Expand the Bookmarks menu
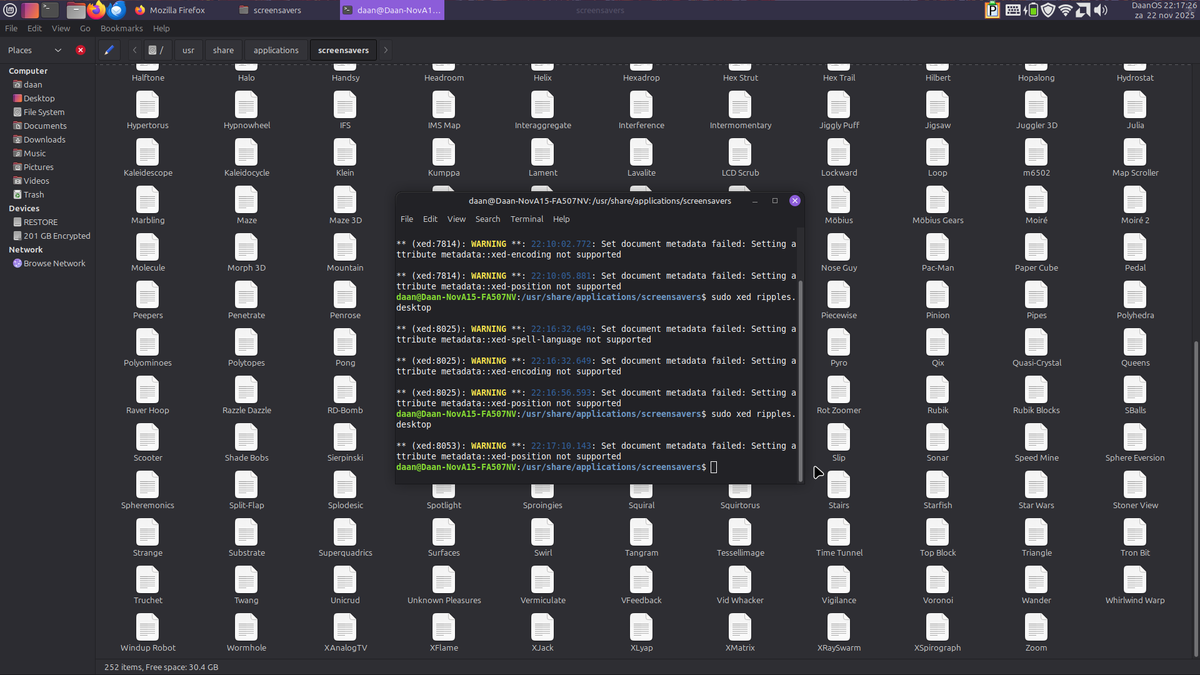Viewport: 1200px width, 675px height. pos(121,28)
